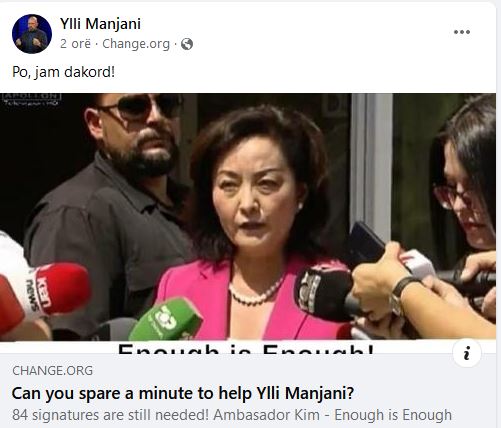Click the globe public audience icon
501x428 pixels.
(x=187, y=44)
